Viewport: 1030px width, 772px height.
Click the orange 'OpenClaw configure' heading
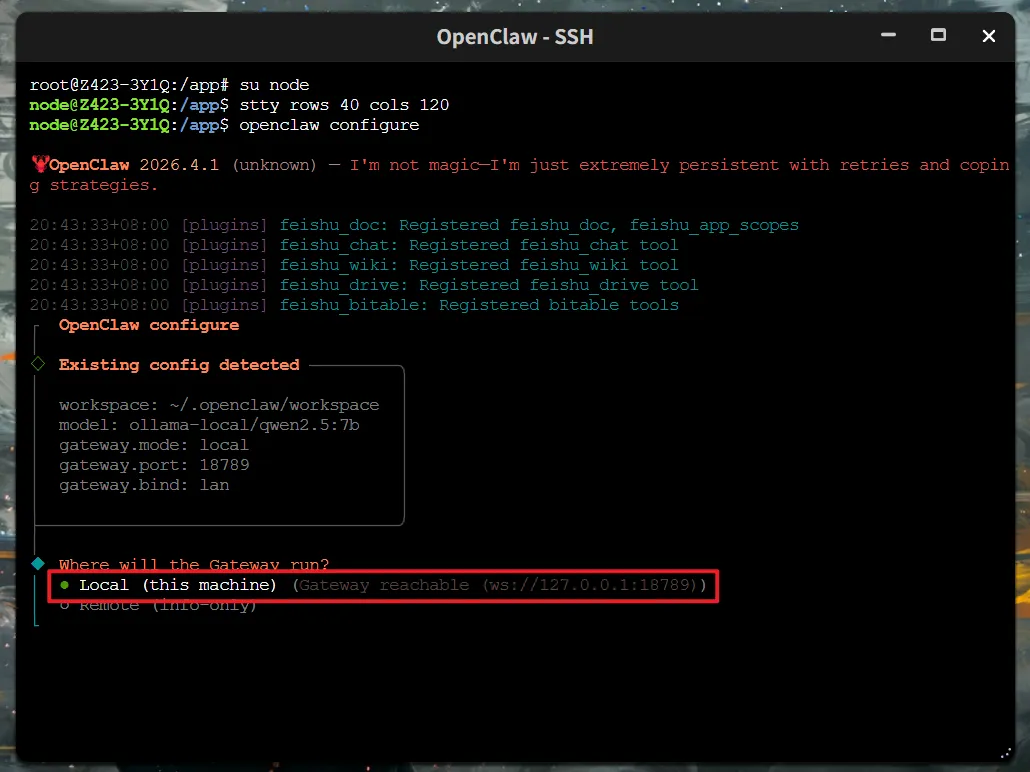pyautogui.click(x=149, y=325)
